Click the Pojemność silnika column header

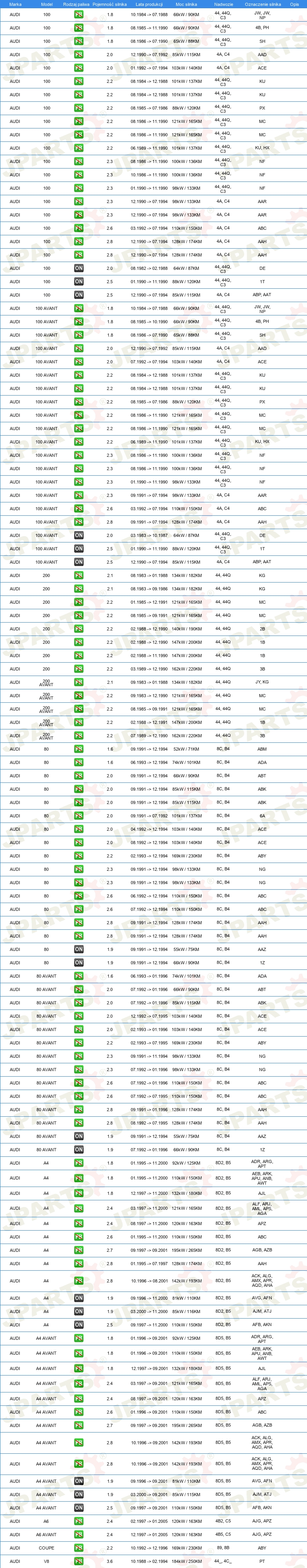110,4
